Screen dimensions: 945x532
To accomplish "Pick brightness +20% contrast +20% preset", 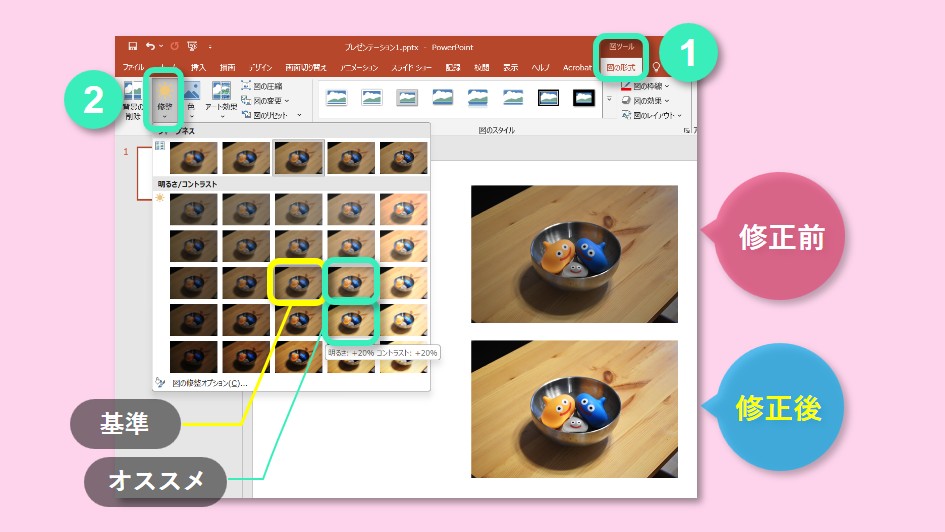I will coord(351,320).
